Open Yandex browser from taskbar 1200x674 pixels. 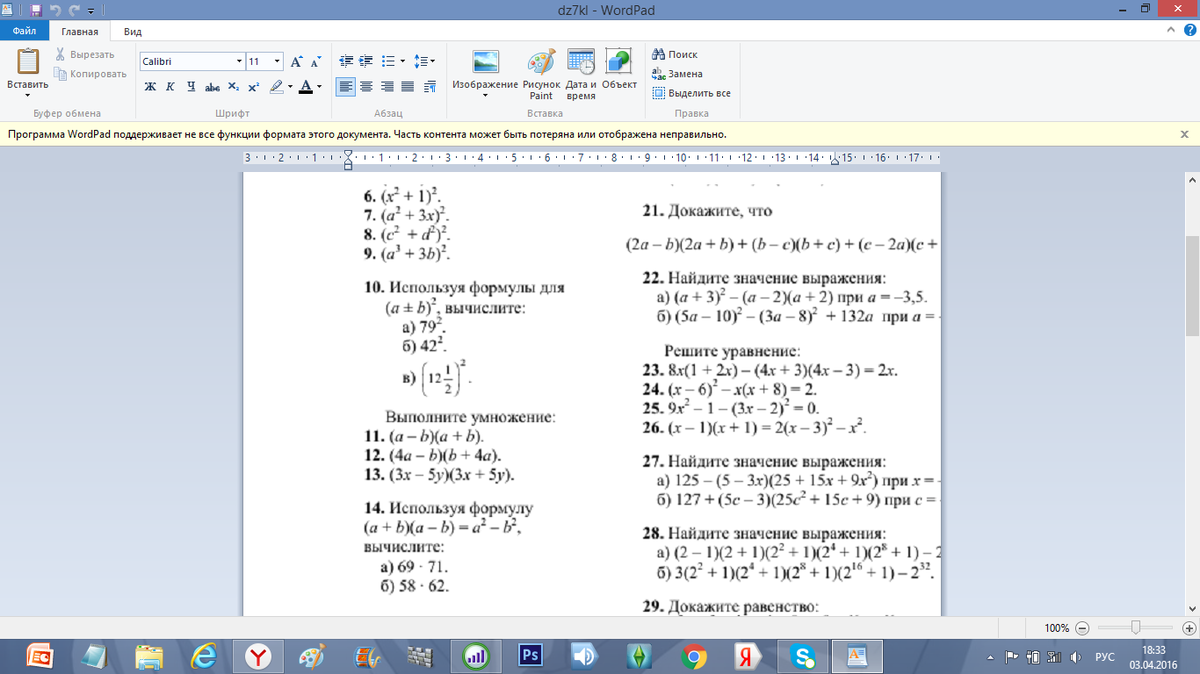[260, 656]
